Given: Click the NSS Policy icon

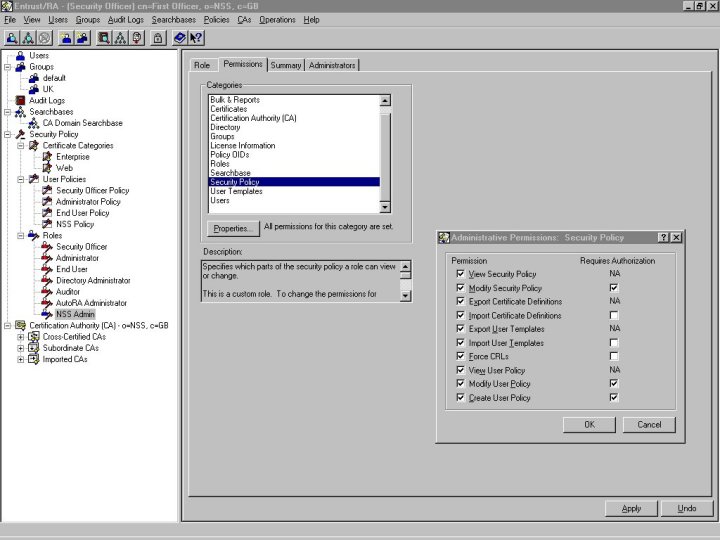Looking at the screenshot, I should pyautogui.click(x=47, y=224).
